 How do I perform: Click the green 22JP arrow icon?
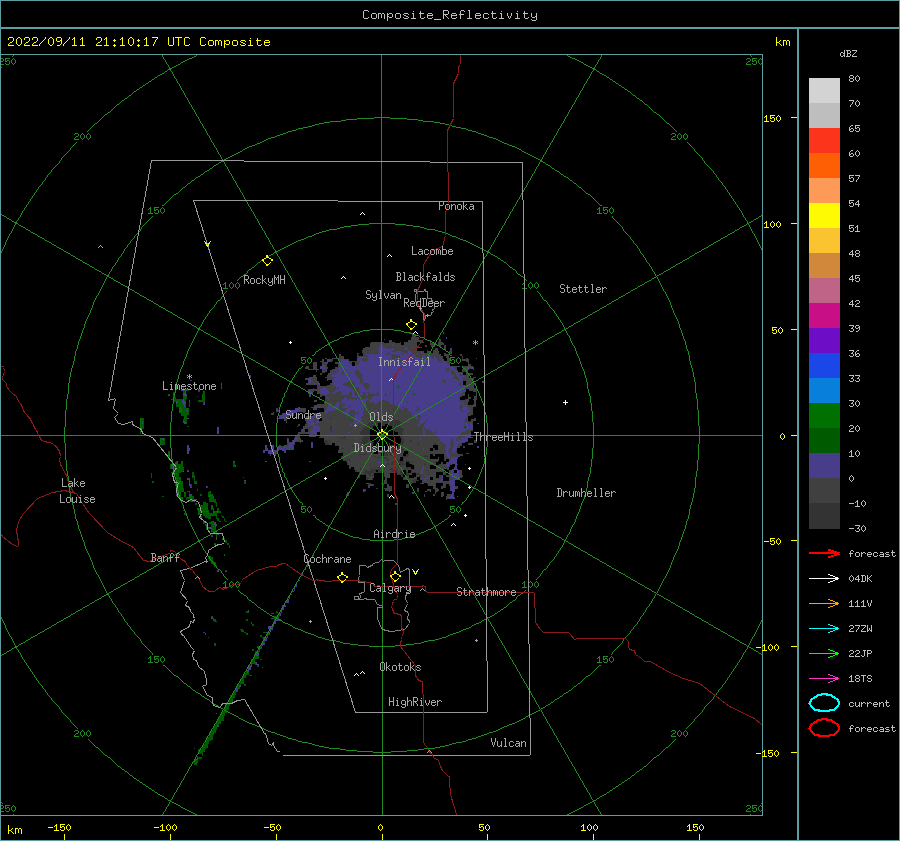[x=824, y=653]
